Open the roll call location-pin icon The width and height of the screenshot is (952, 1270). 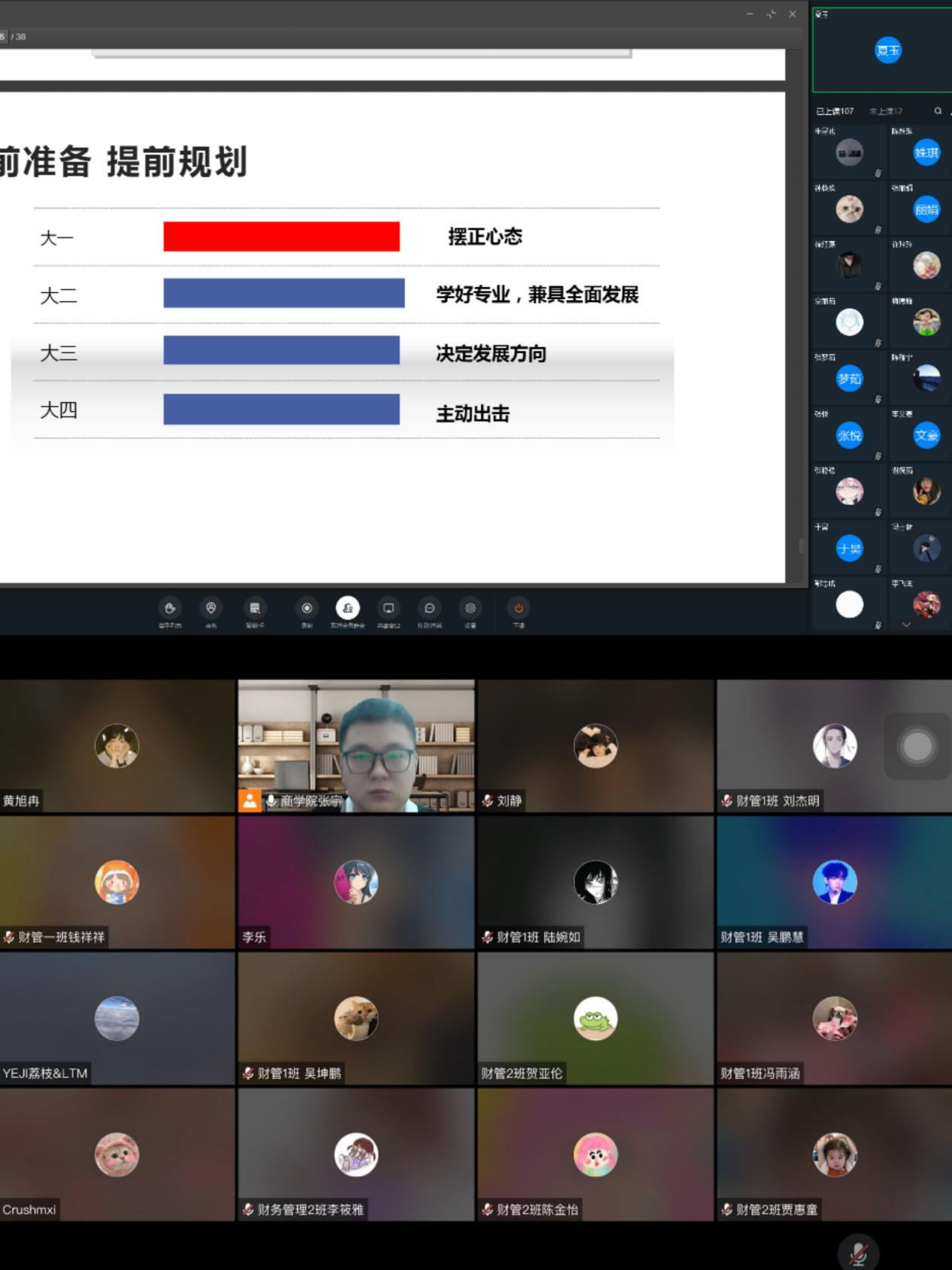pyautogui.click(x=211, y=608)
